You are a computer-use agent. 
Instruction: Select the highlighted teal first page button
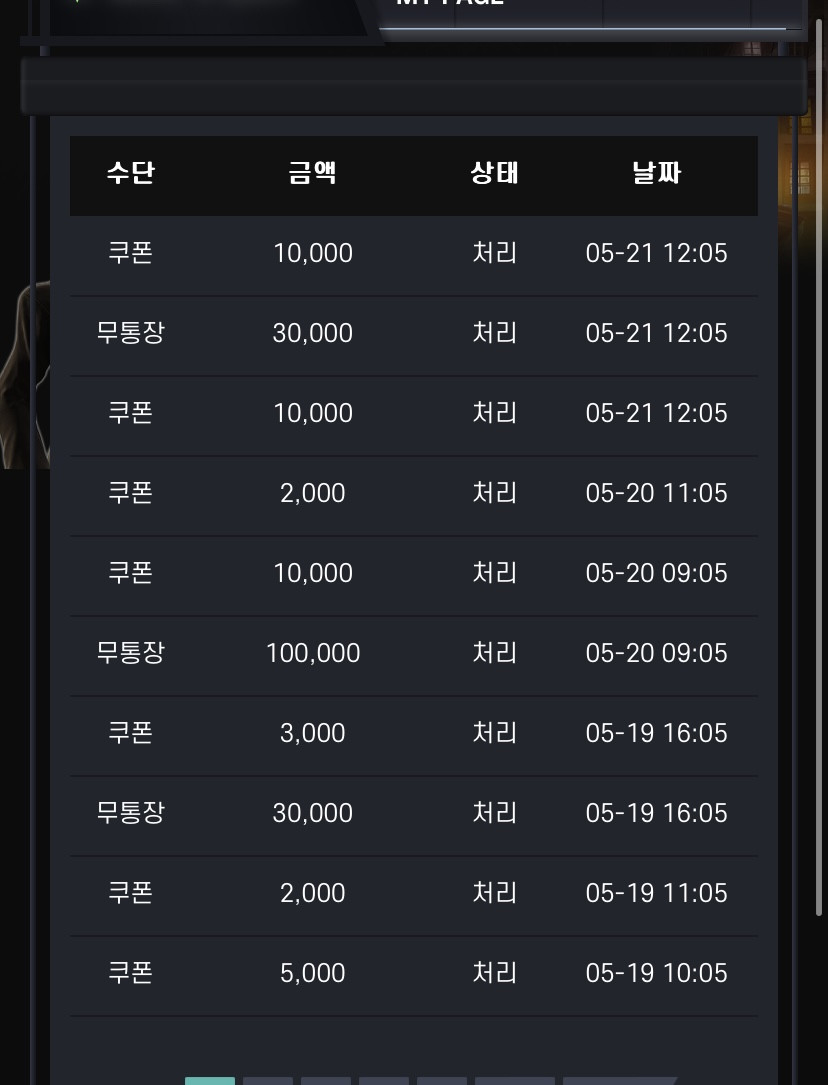210,1081
